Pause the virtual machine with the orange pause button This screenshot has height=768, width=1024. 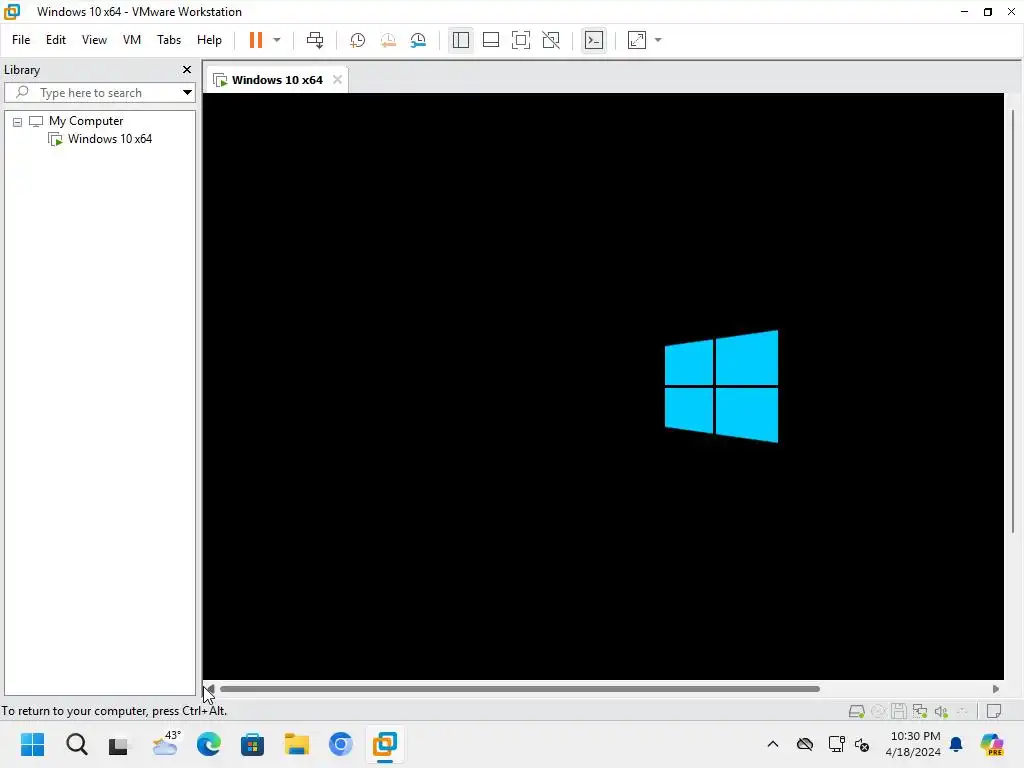[255, 40]
